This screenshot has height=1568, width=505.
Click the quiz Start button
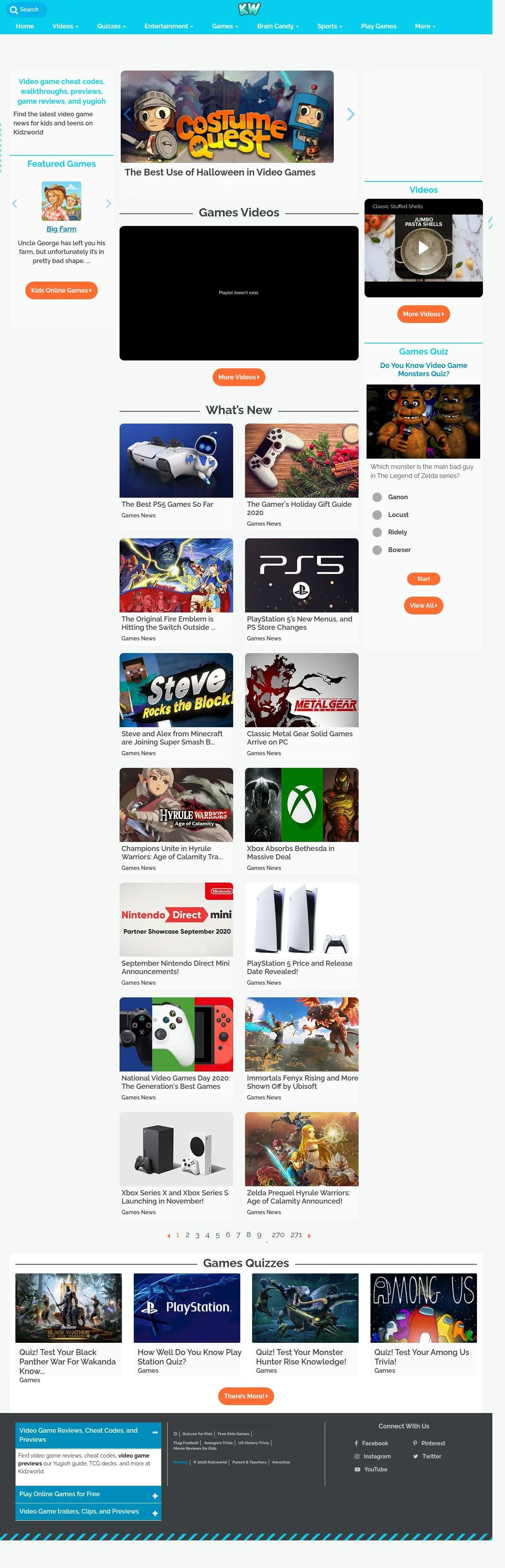pos(423,579)
